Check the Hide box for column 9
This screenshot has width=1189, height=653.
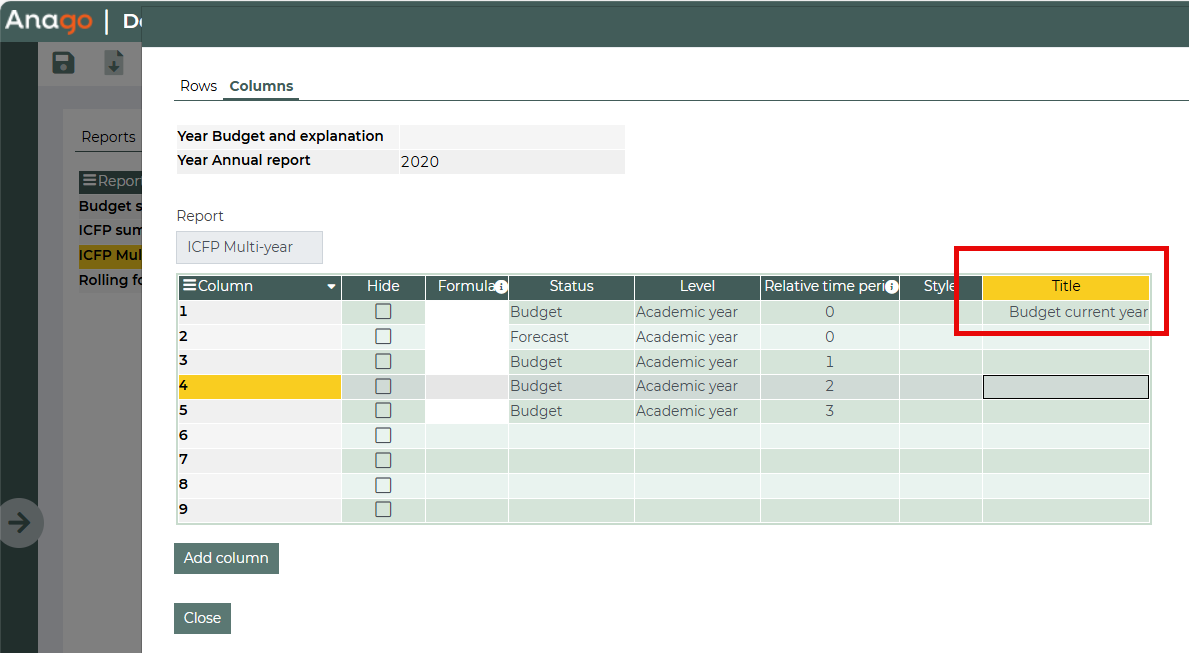coord(383,510)
